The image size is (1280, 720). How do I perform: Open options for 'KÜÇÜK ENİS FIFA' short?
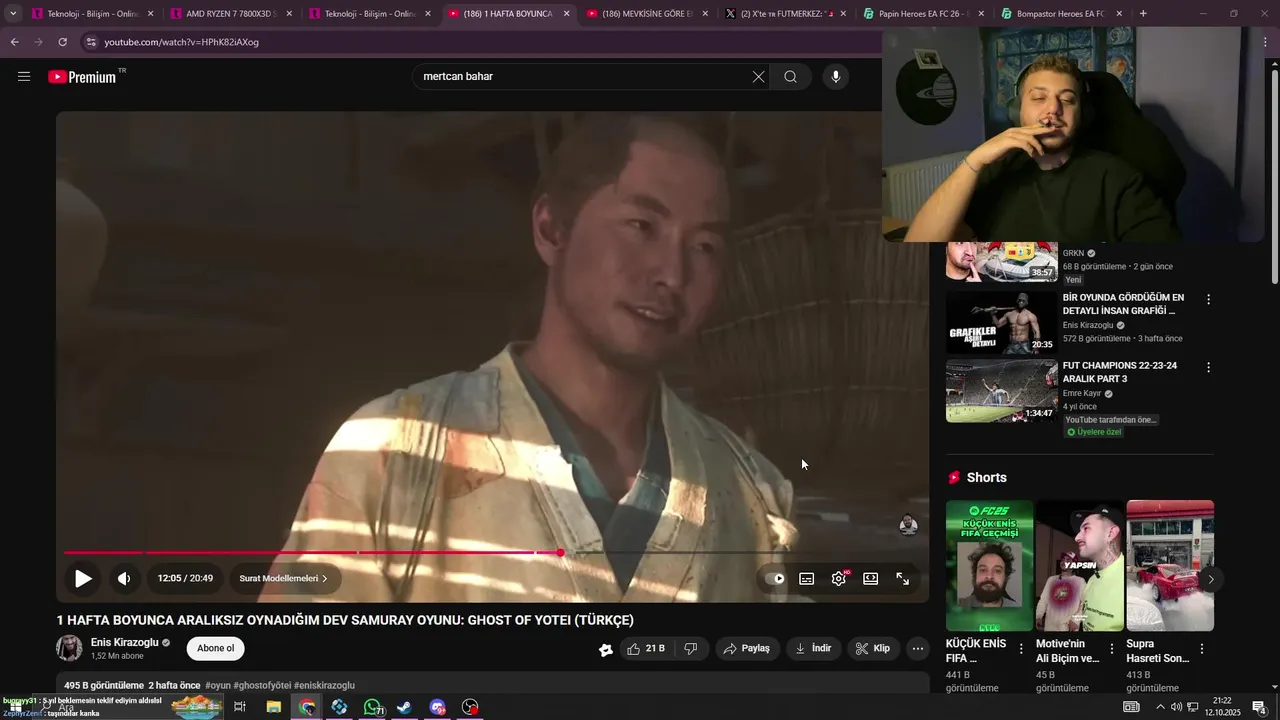pos(1021,649)
